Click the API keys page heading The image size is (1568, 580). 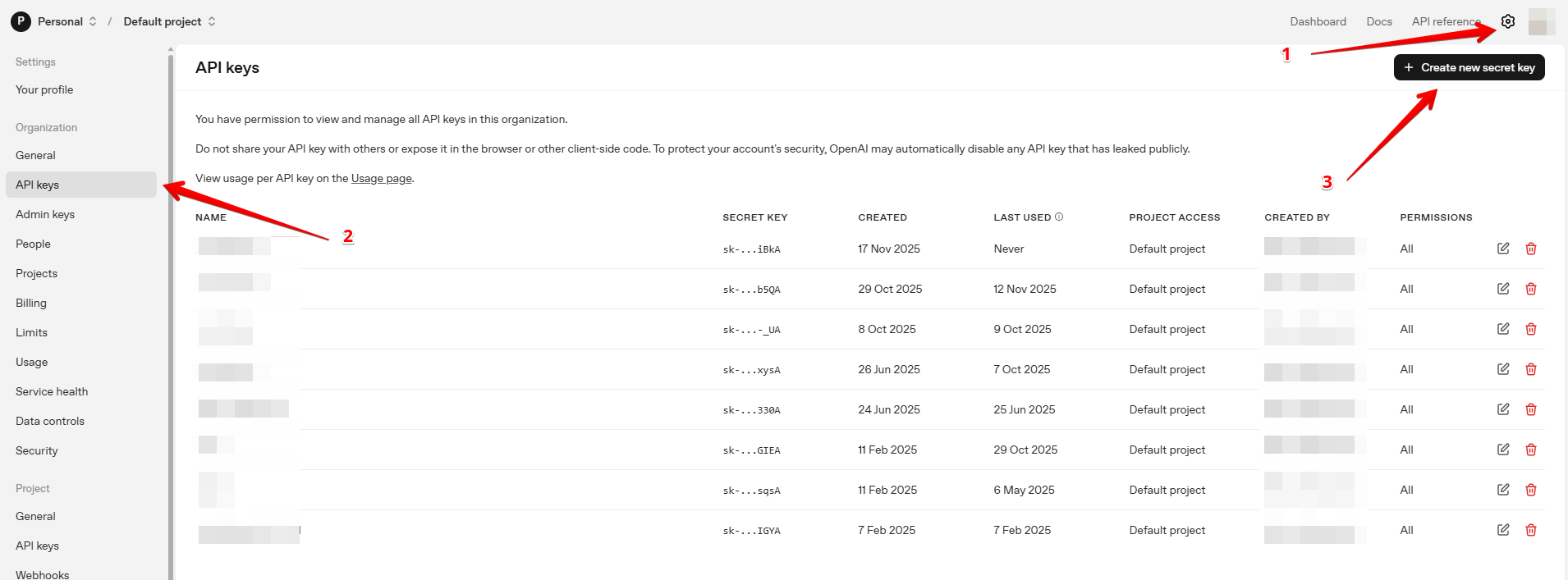[x=227, y=67]
